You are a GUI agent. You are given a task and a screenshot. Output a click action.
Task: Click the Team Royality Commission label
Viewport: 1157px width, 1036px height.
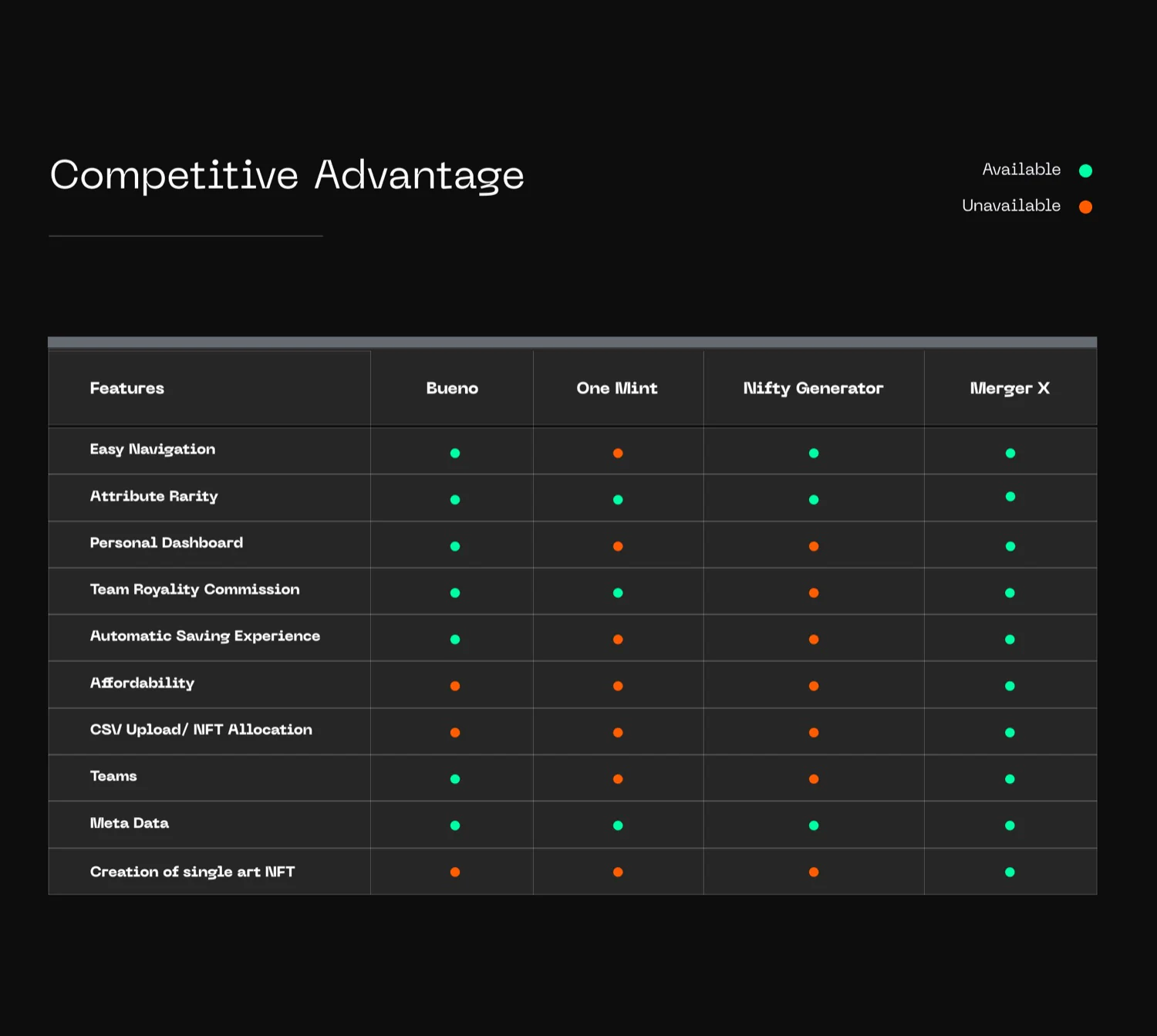(x=195, y=590)
